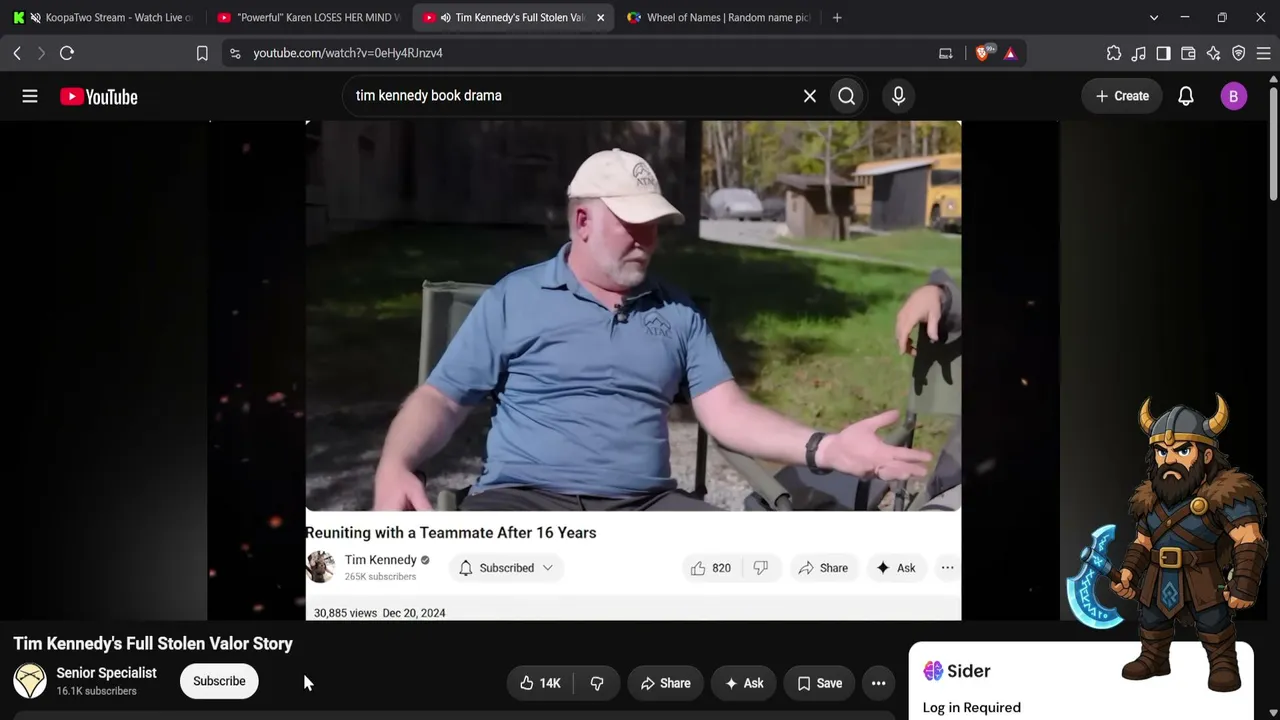Open Leo AI assistant
This screenshot has height=720, width=1280.
tap(1213, 53)
